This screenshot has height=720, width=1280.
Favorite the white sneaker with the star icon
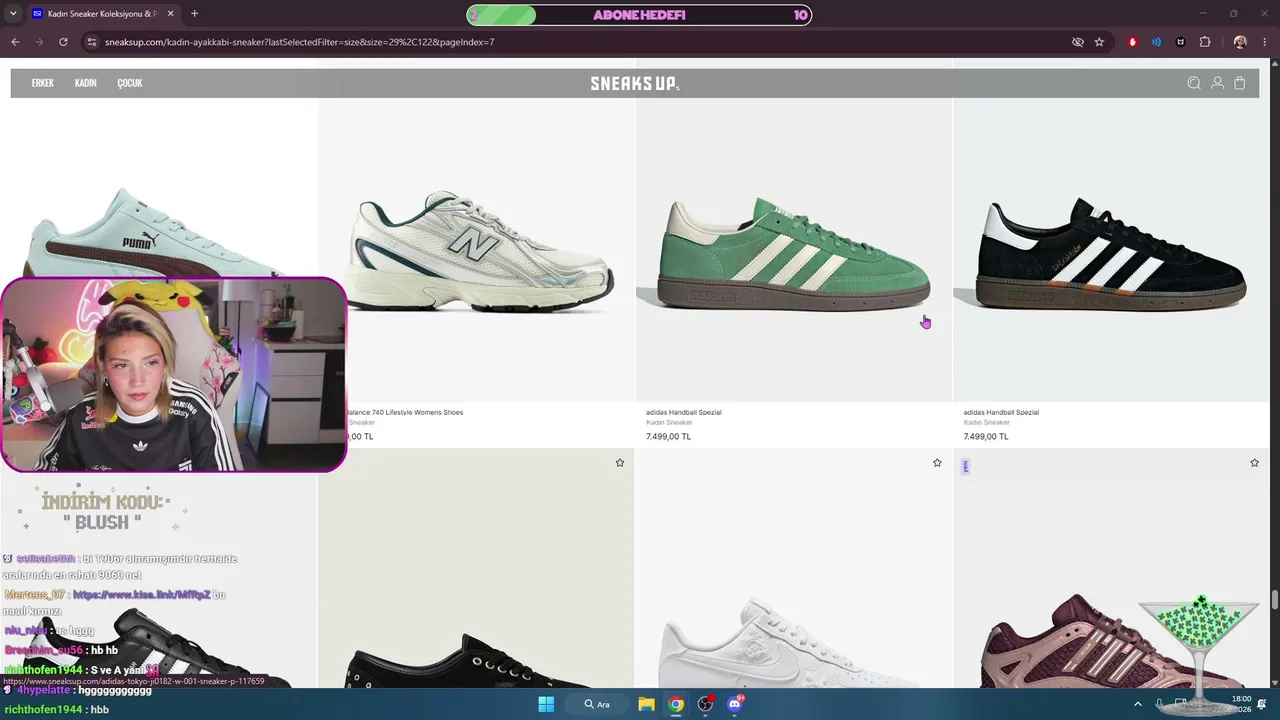(937, 463)
